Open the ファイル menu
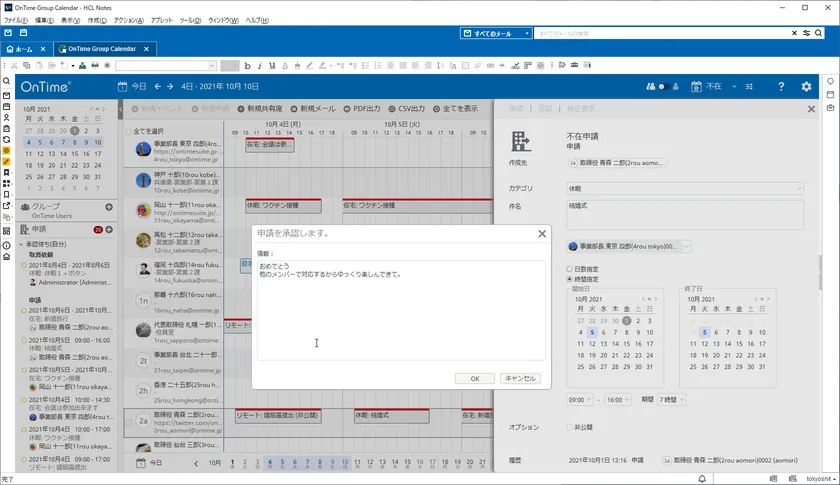The height and width of the screenshot is (485, 840). tap(15, 20)
